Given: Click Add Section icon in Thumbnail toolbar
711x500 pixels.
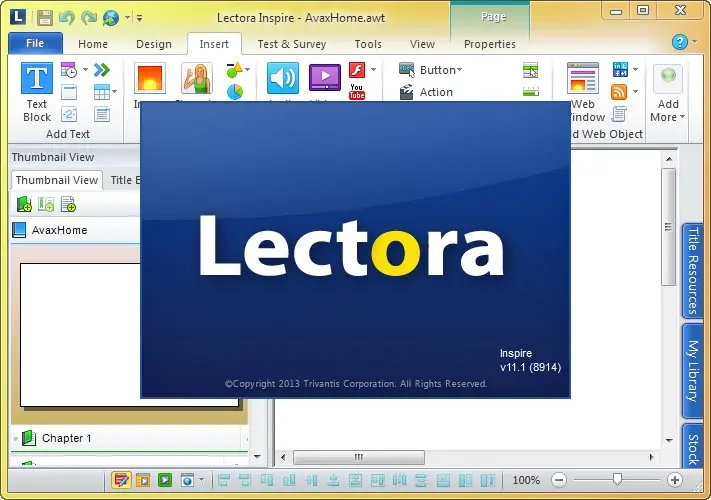Looking at the screenshot, I should click(x=46, y=204).
